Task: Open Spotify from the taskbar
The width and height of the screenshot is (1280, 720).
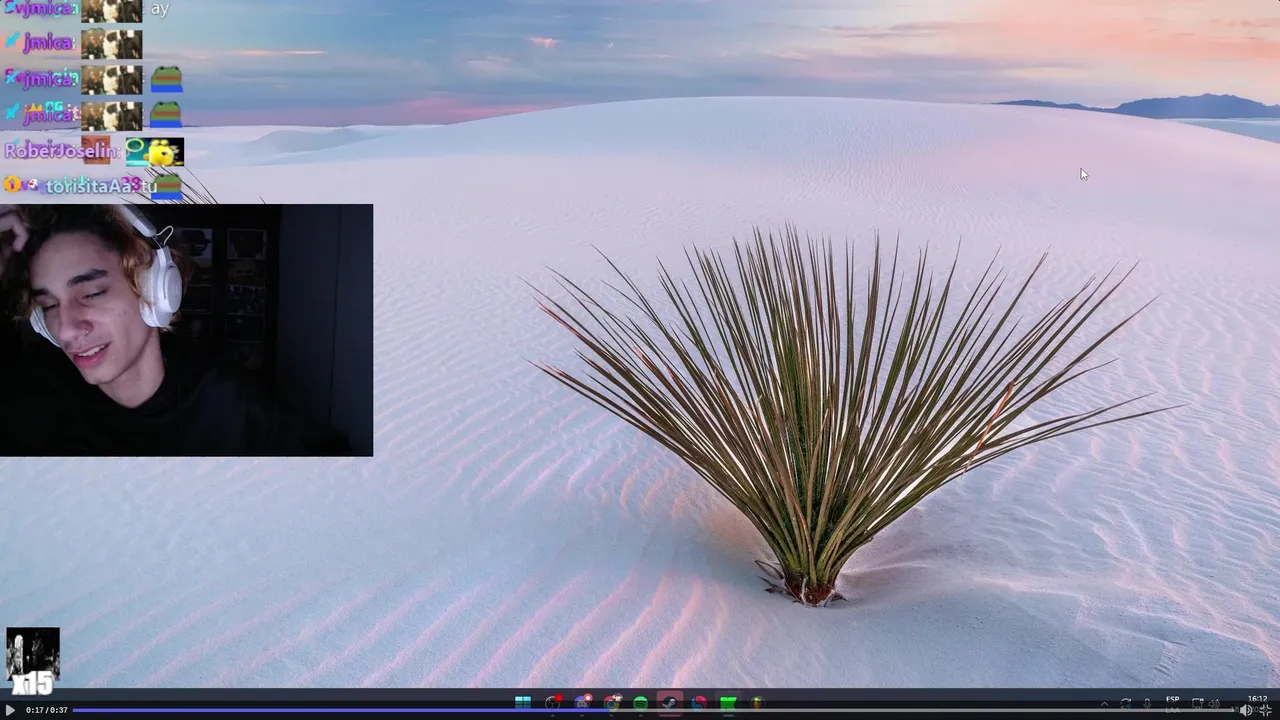Action: coord(641,702)
